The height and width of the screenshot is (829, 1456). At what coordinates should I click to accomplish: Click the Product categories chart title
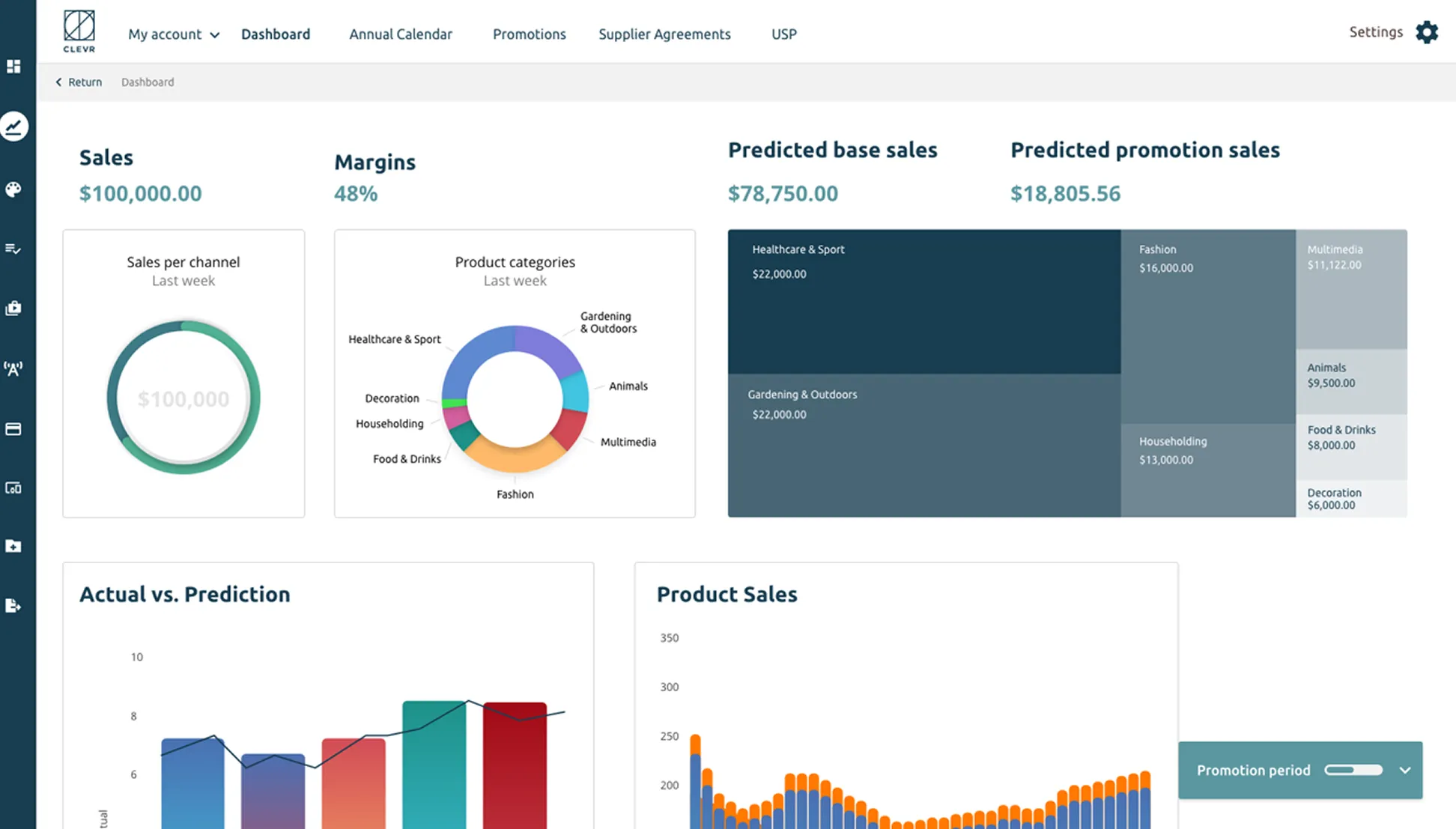(515, 262)
